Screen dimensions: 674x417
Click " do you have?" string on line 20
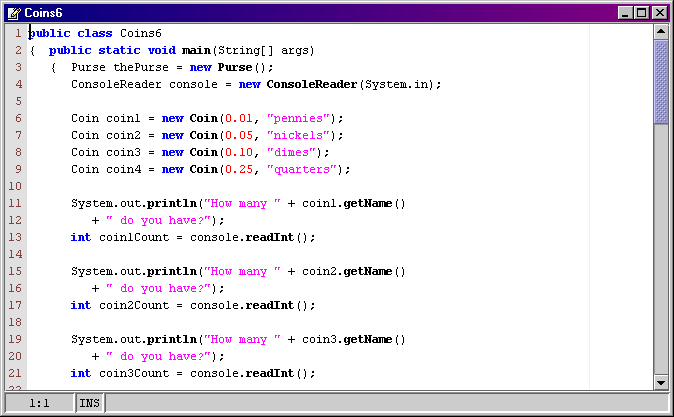[158, 356]
